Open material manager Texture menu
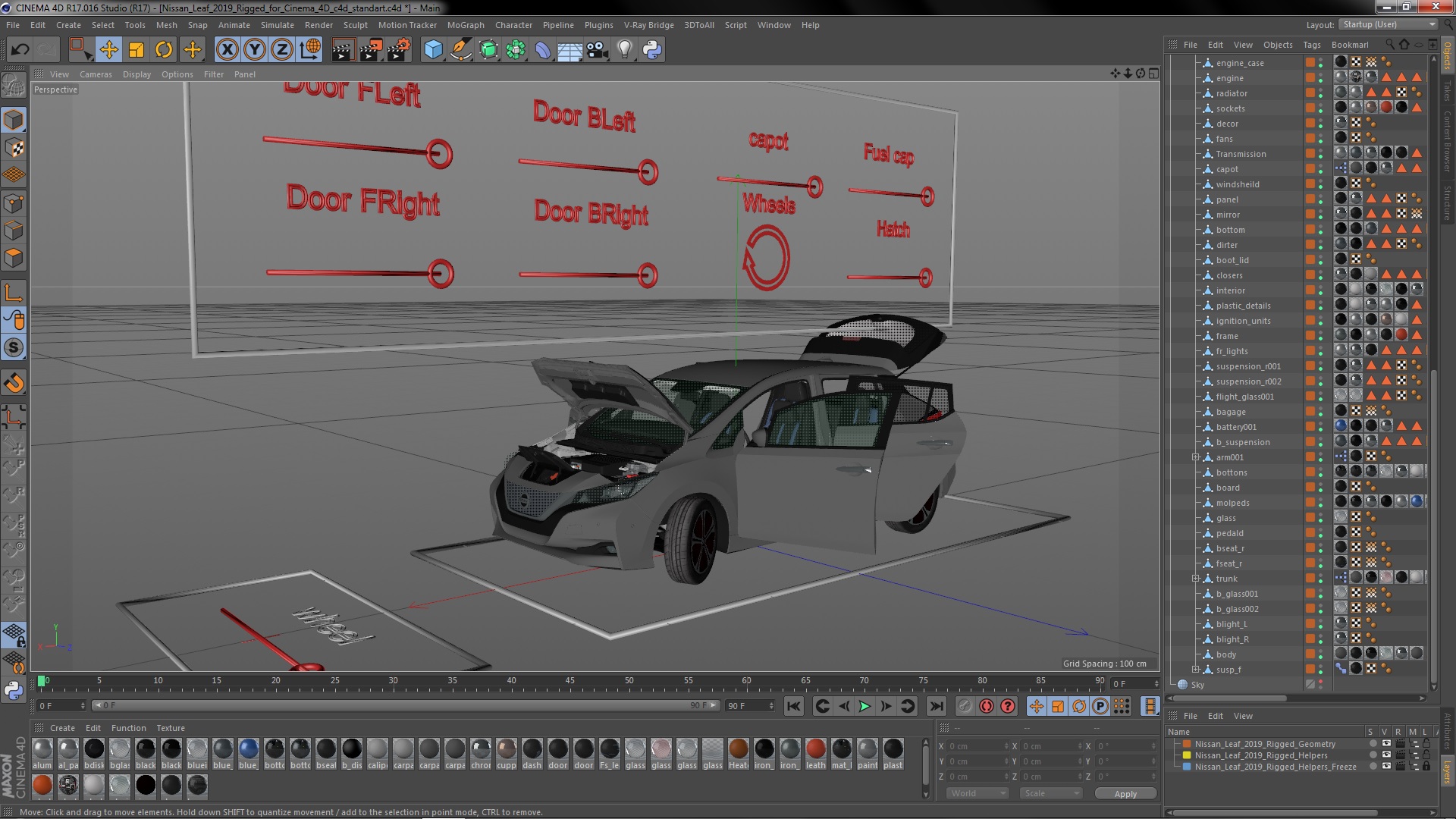The height and width of the screenshot is (819, 1456). 171,728
